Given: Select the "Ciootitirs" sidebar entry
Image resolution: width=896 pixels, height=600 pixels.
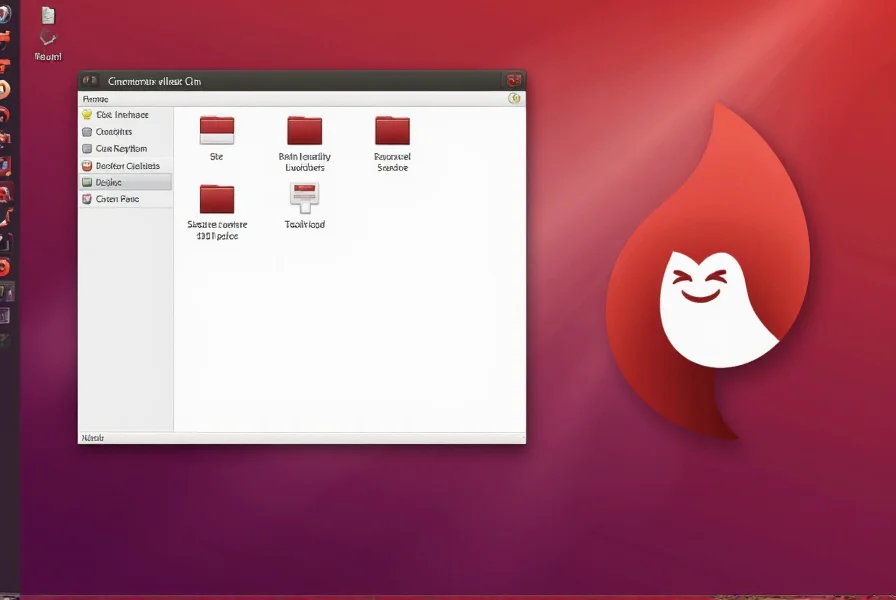Looking at the screenshot, I should (113, 132).
